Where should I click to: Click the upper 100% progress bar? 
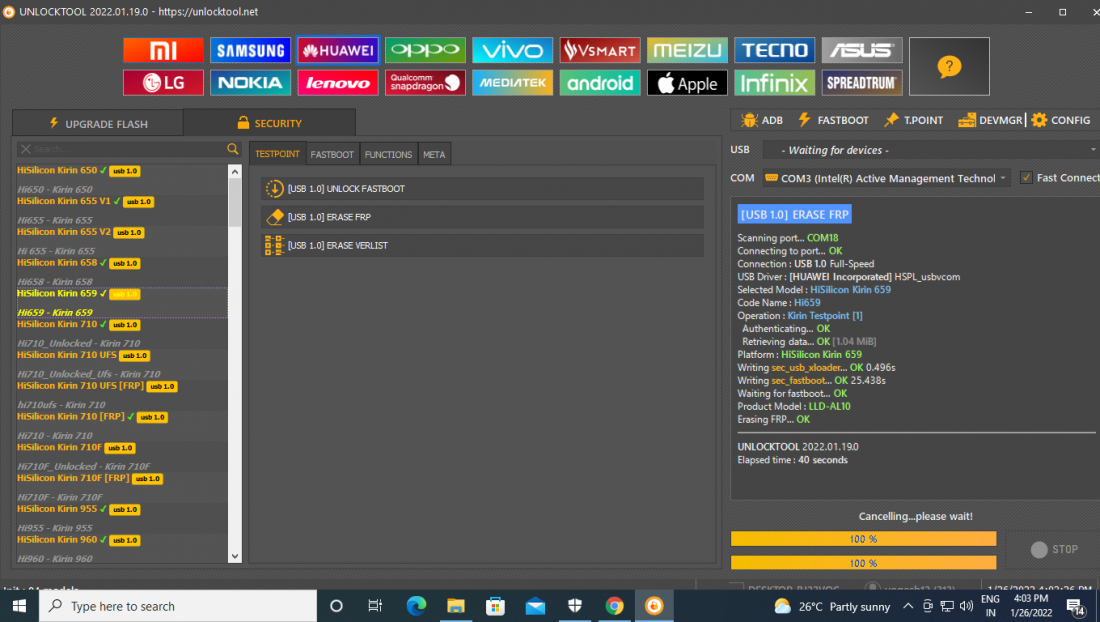pyautogui.click(x=863, y=539)
